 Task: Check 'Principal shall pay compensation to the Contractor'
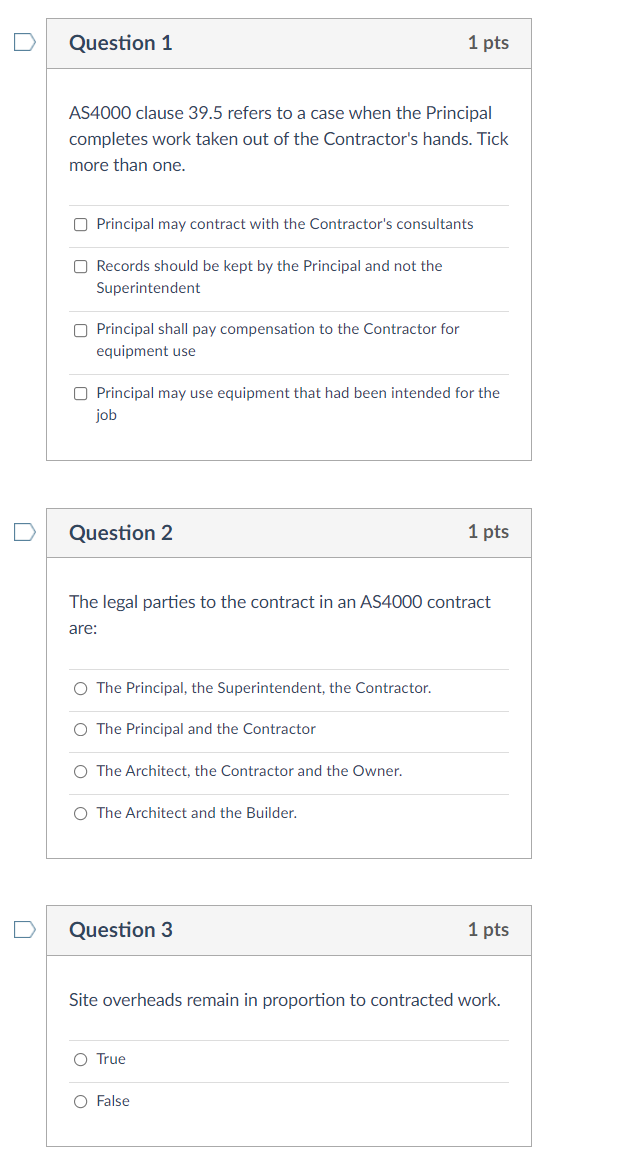[x=80, y=329]
